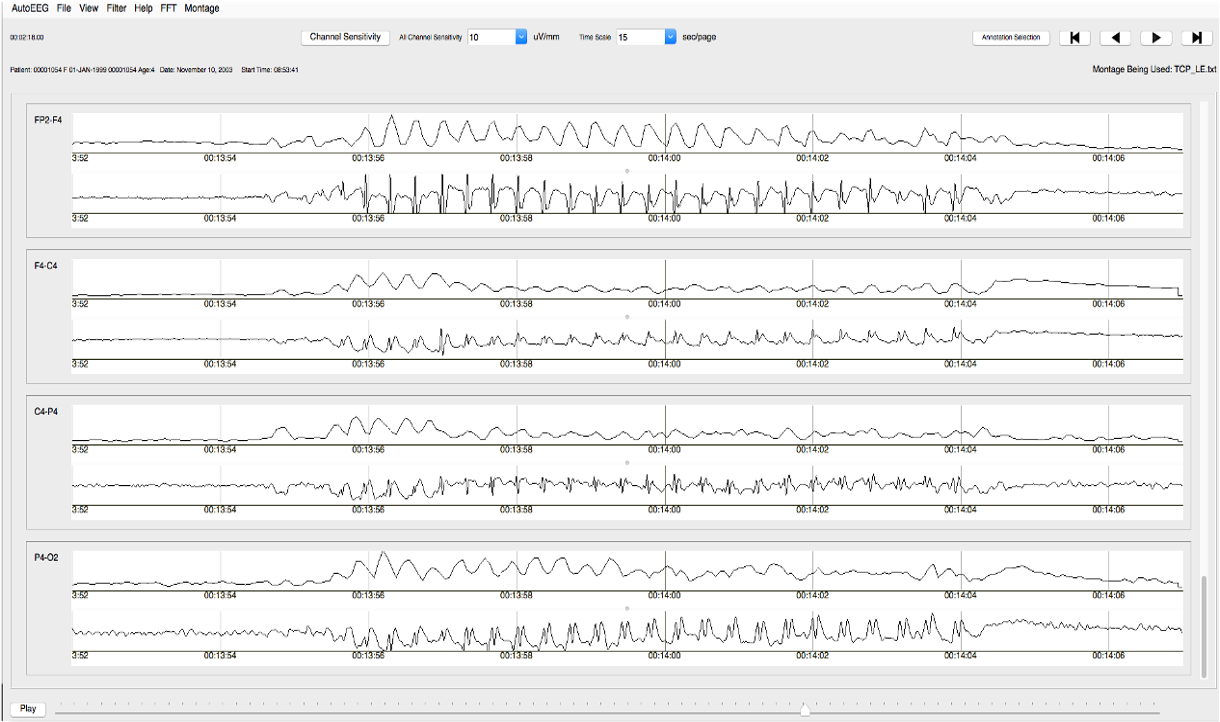Open the Montage menu
This screenshot has width=1220, height=722.
point(202,8)
